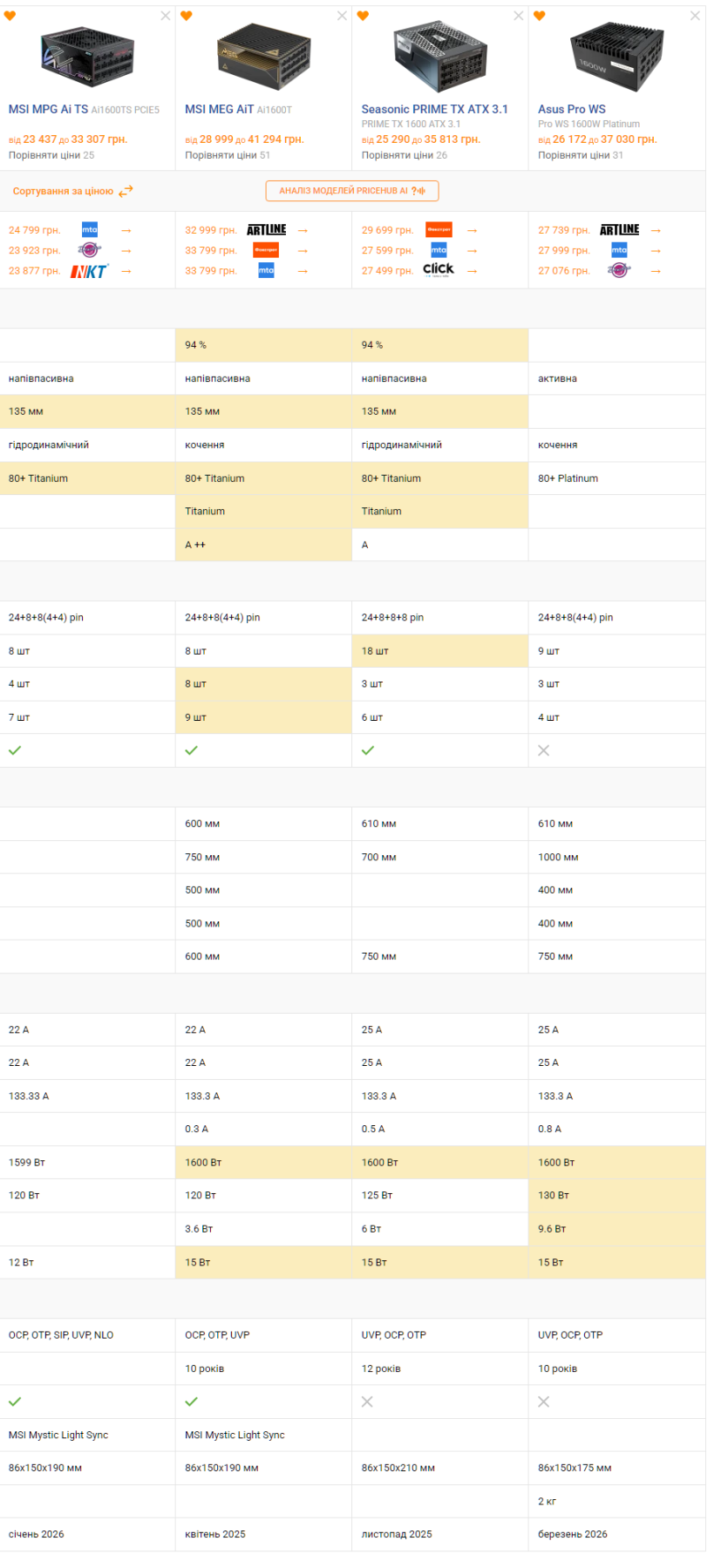
Task: Click mta logo at 27 599 грн.
Action: 439,250
